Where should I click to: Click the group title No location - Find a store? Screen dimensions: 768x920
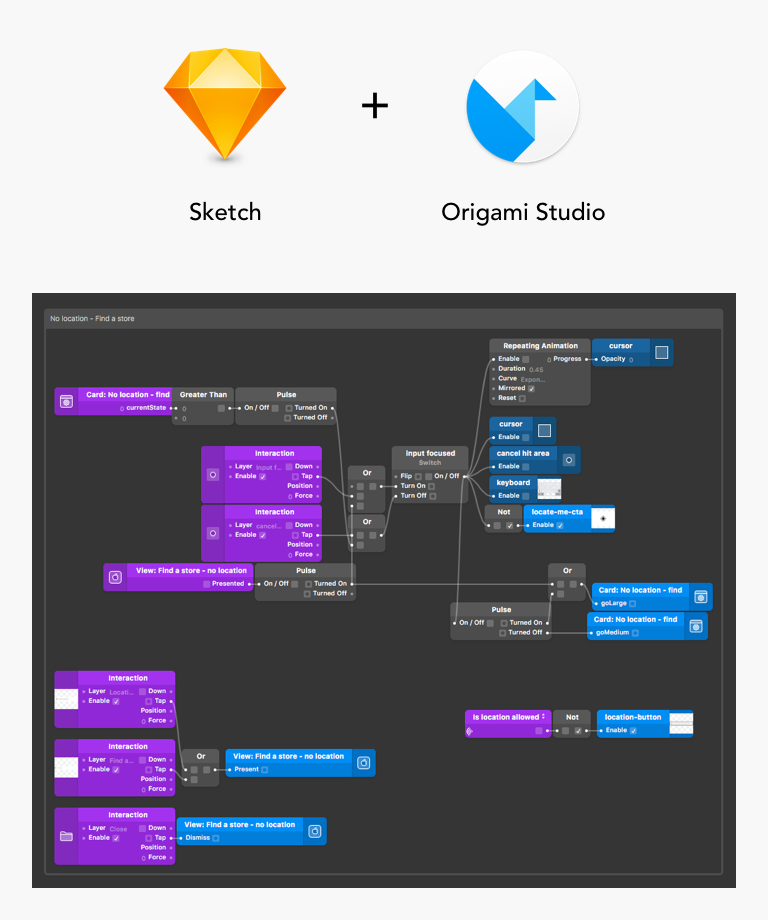92,319
